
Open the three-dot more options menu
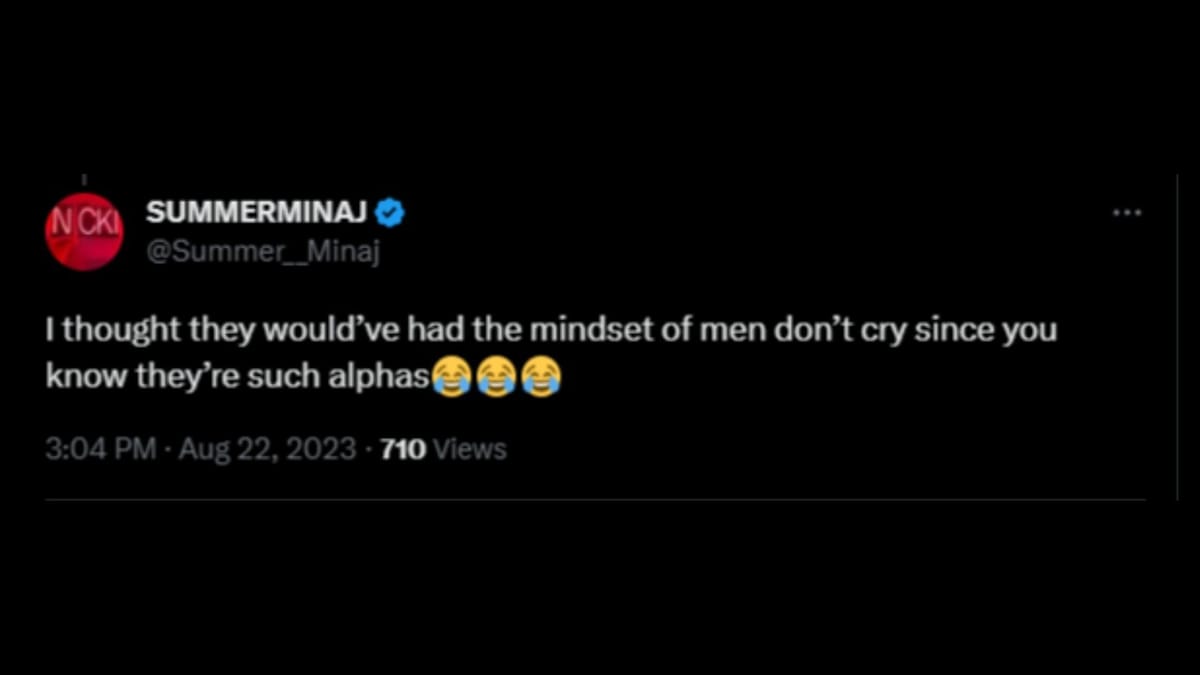[1127, 212]
